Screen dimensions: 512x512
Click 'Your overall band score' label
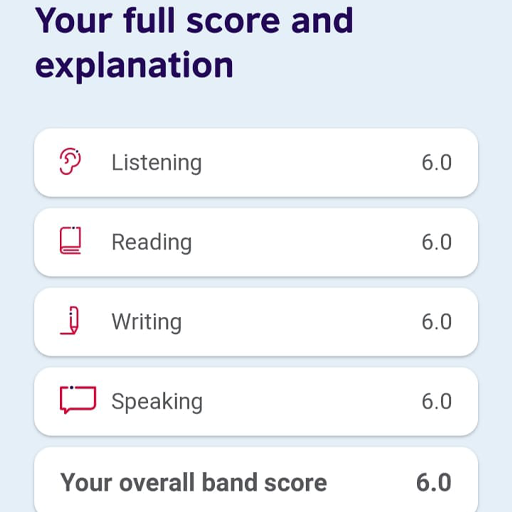(x=193, y=482)
